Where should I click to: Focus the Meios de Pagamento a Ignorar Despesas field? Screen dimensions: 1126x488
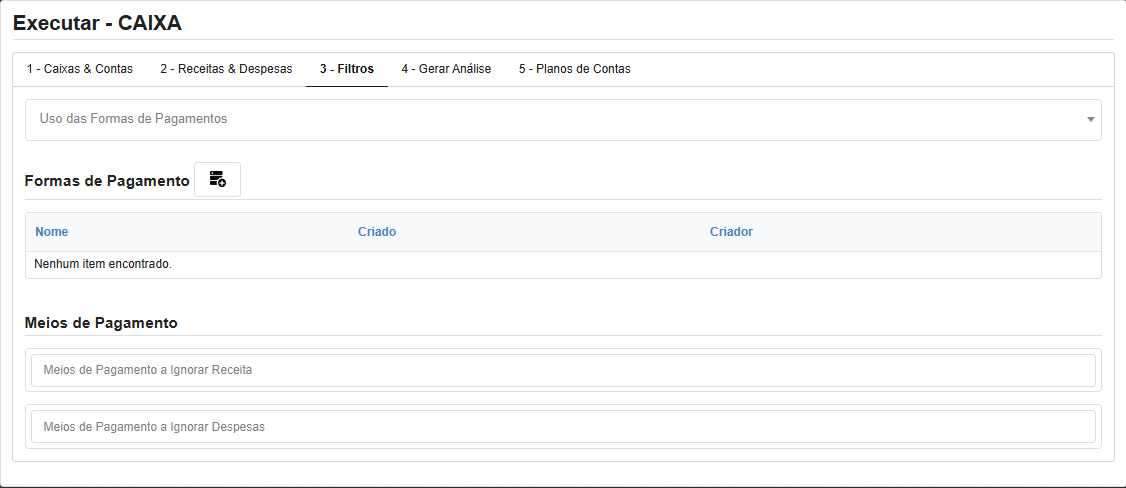click(x=563, y=427)
